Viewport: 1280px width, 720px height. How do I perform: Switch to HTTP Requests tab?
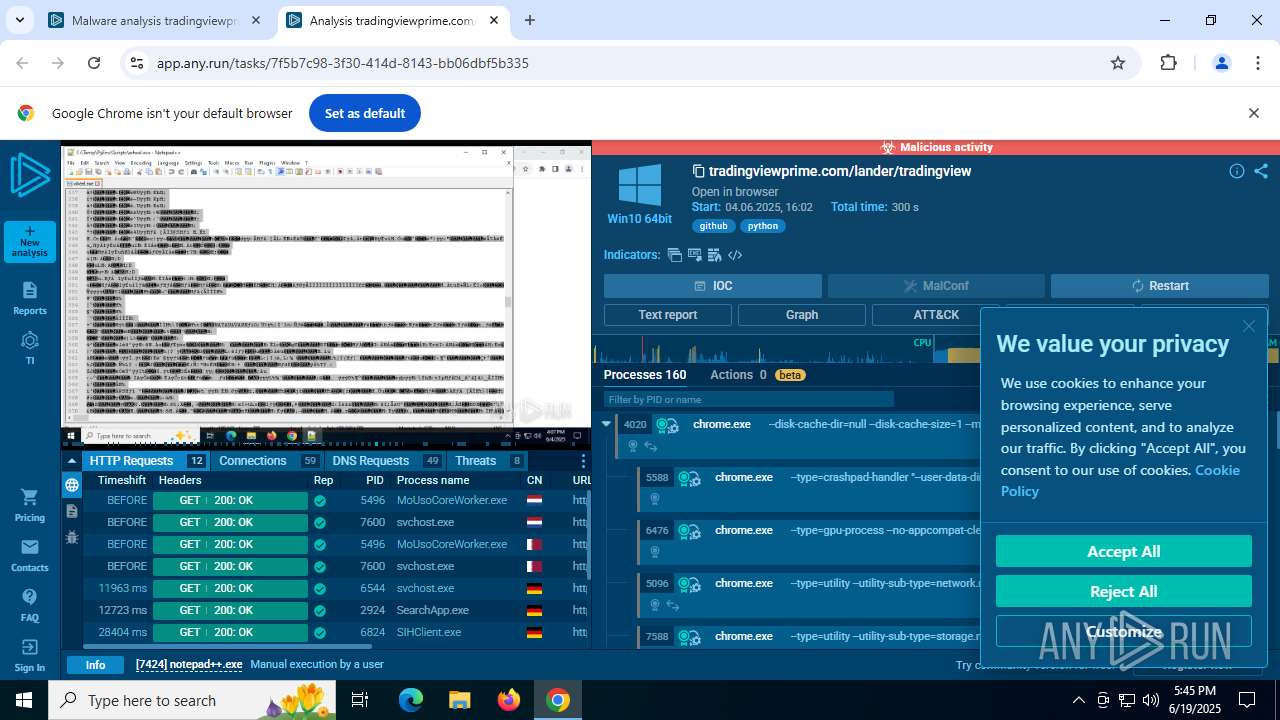(147, 461)
